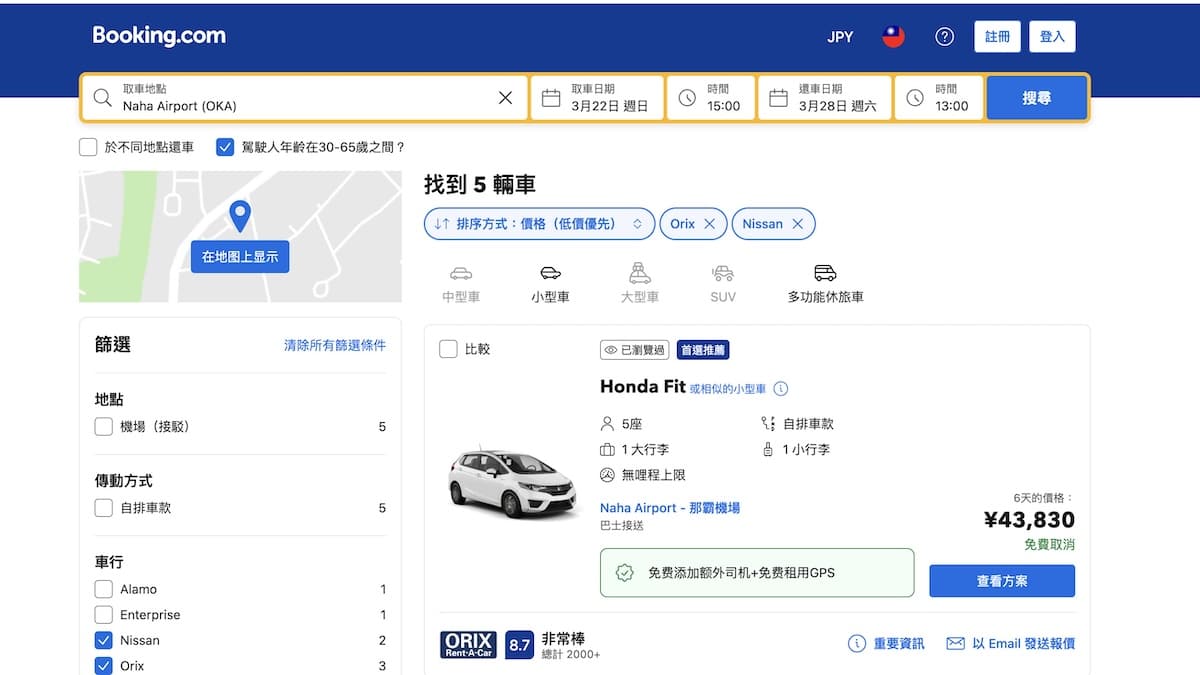Click 查看方案 view deal button

[1002, 581]
